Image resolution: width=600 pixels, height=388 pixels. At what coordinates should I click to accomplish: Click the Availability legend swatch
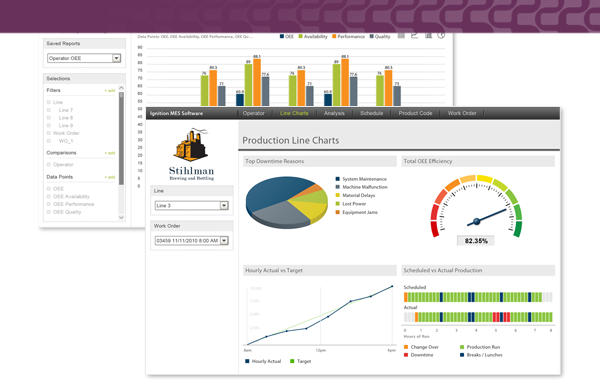(x=300, y=36)
